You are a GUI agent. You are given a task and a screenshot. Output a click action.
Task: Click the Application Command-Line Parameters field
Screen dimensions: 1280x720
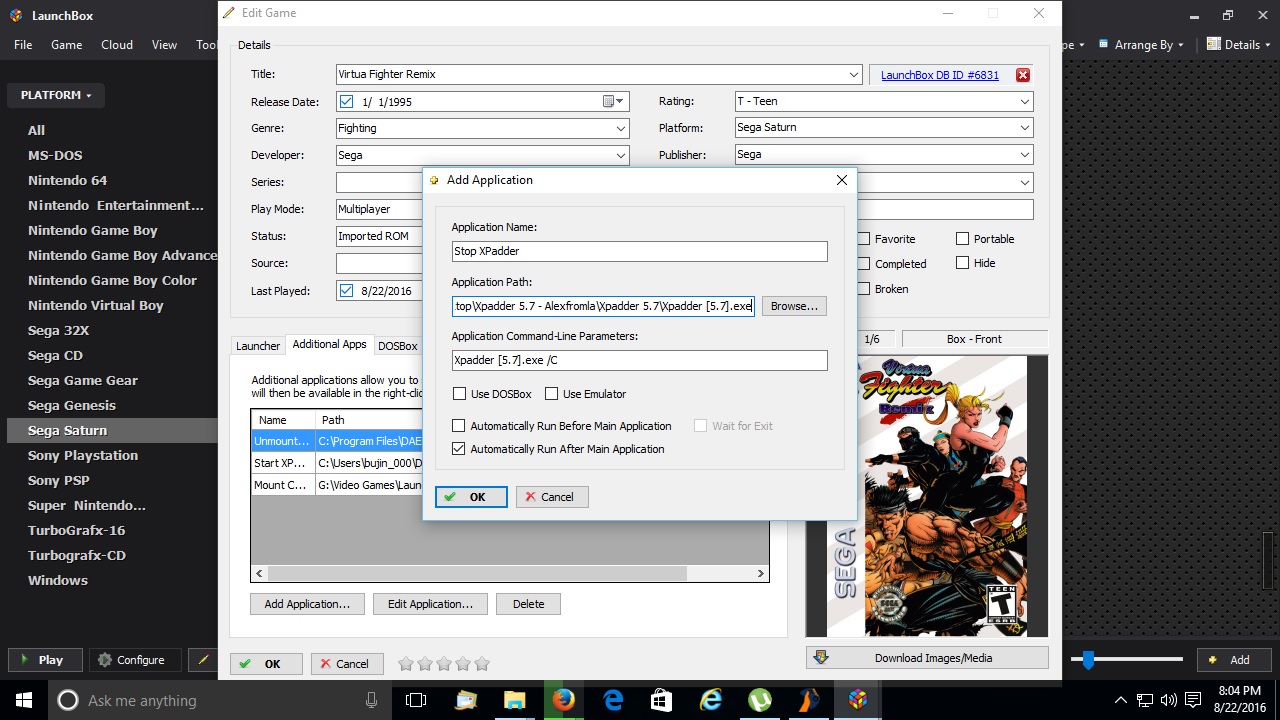(639, 360)
